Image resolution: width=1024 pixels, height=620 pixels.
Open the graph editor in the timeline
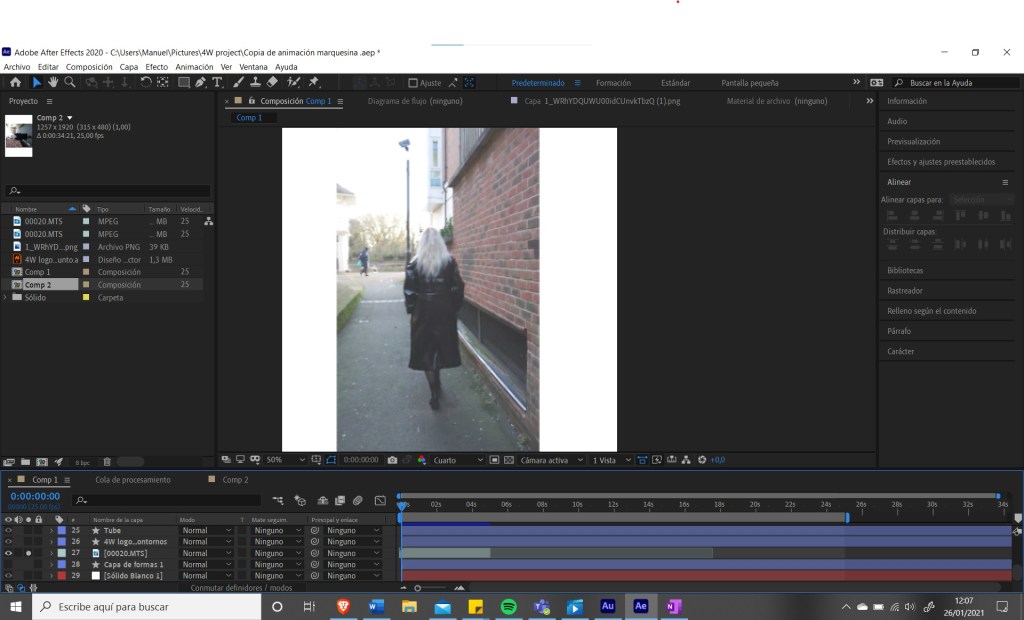[380, 500]
